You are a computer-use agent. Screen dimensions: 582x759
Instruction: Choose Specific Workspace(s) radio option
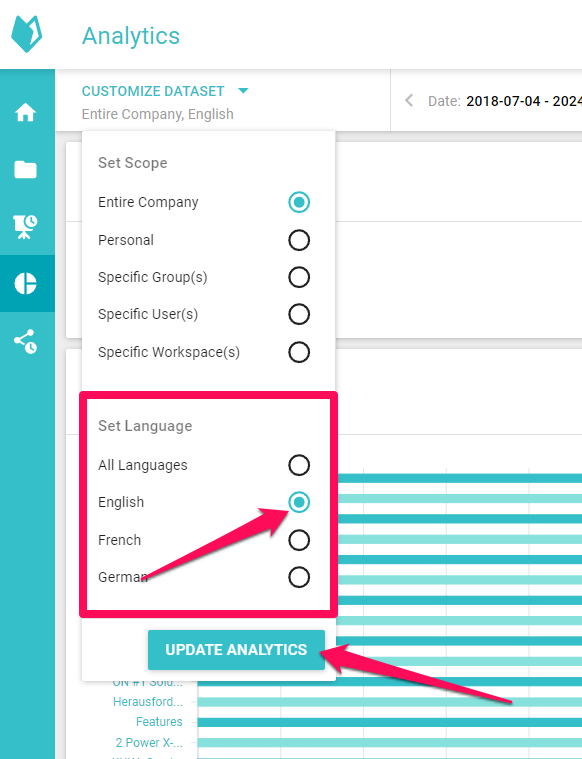[299, 352]
